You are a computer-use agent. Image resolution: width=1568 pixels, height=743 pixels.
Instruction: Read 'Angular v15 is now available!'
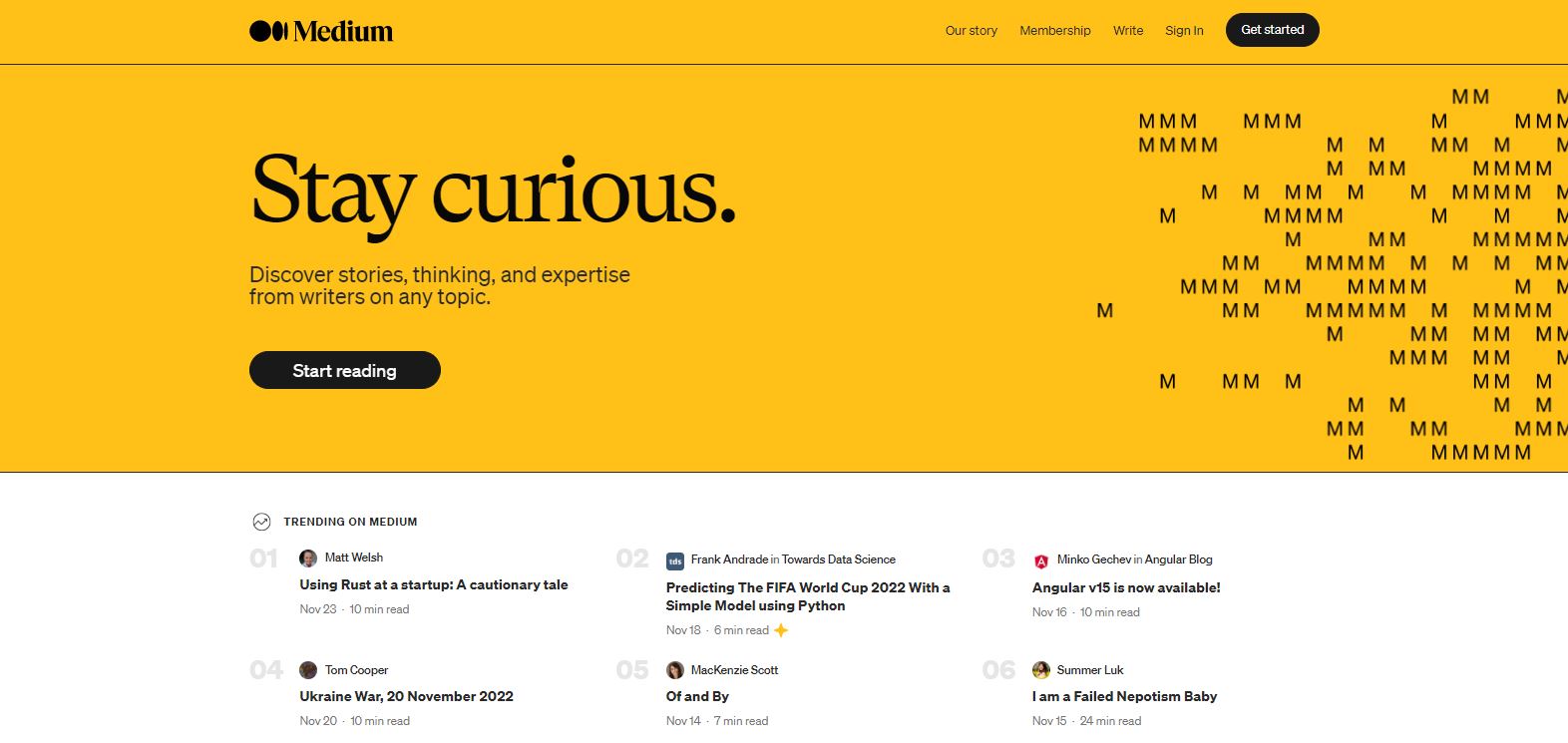click(x=1126, y=588)
